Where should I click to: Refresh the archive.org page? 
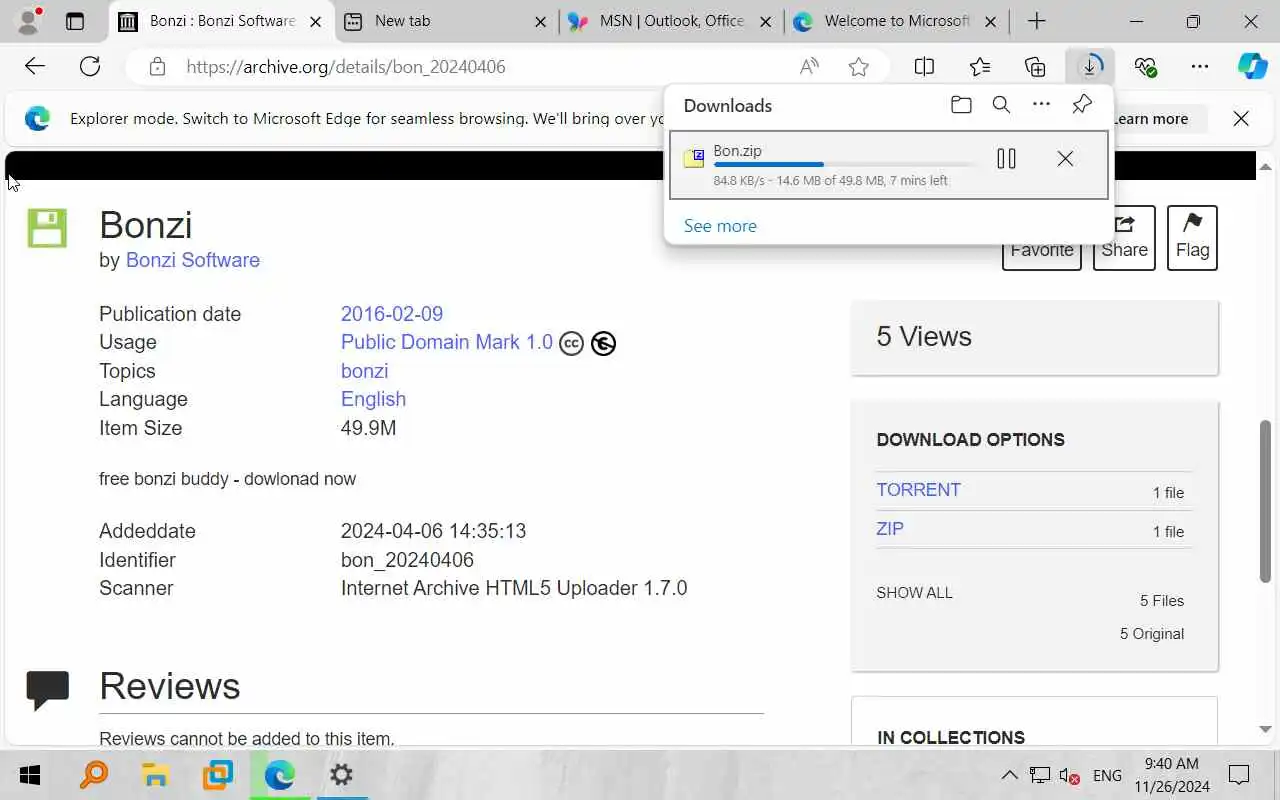coord(90,67)
